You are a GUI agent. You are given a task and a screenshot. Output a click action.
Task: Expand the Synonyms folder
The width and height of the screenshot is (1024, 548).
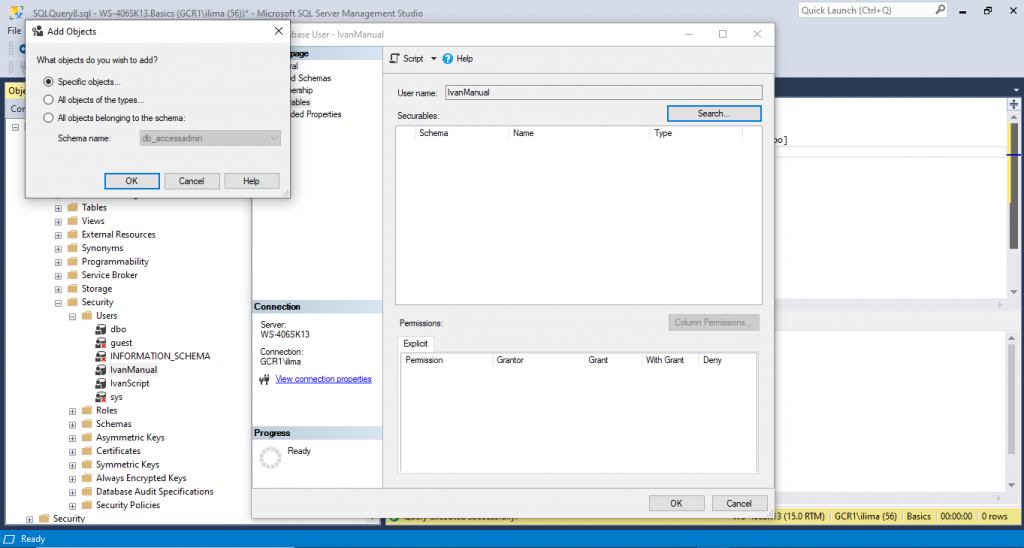(x=58, y=249)
